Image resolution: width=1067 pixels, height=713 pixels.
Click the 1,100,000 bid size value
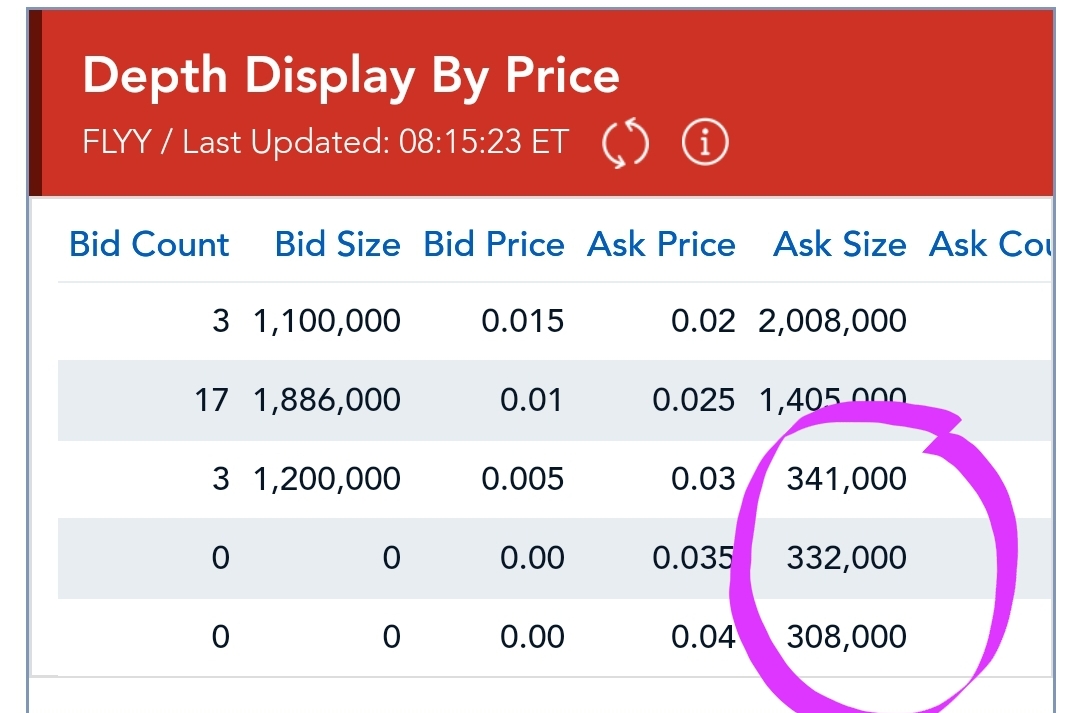point(326,321)
